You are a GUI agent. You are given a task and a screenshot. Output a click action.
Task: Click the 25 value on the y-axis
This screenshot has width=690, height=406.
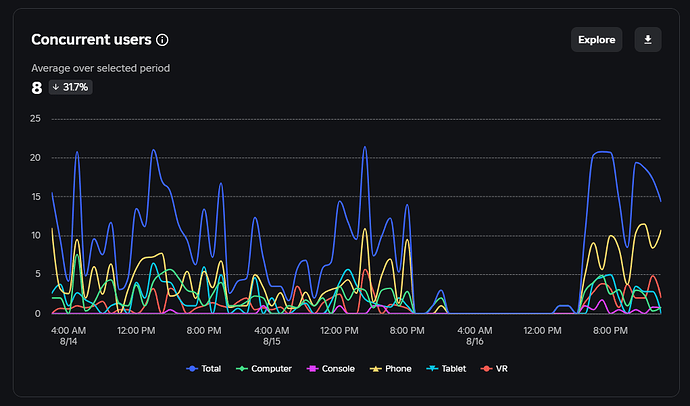[36, 119]
